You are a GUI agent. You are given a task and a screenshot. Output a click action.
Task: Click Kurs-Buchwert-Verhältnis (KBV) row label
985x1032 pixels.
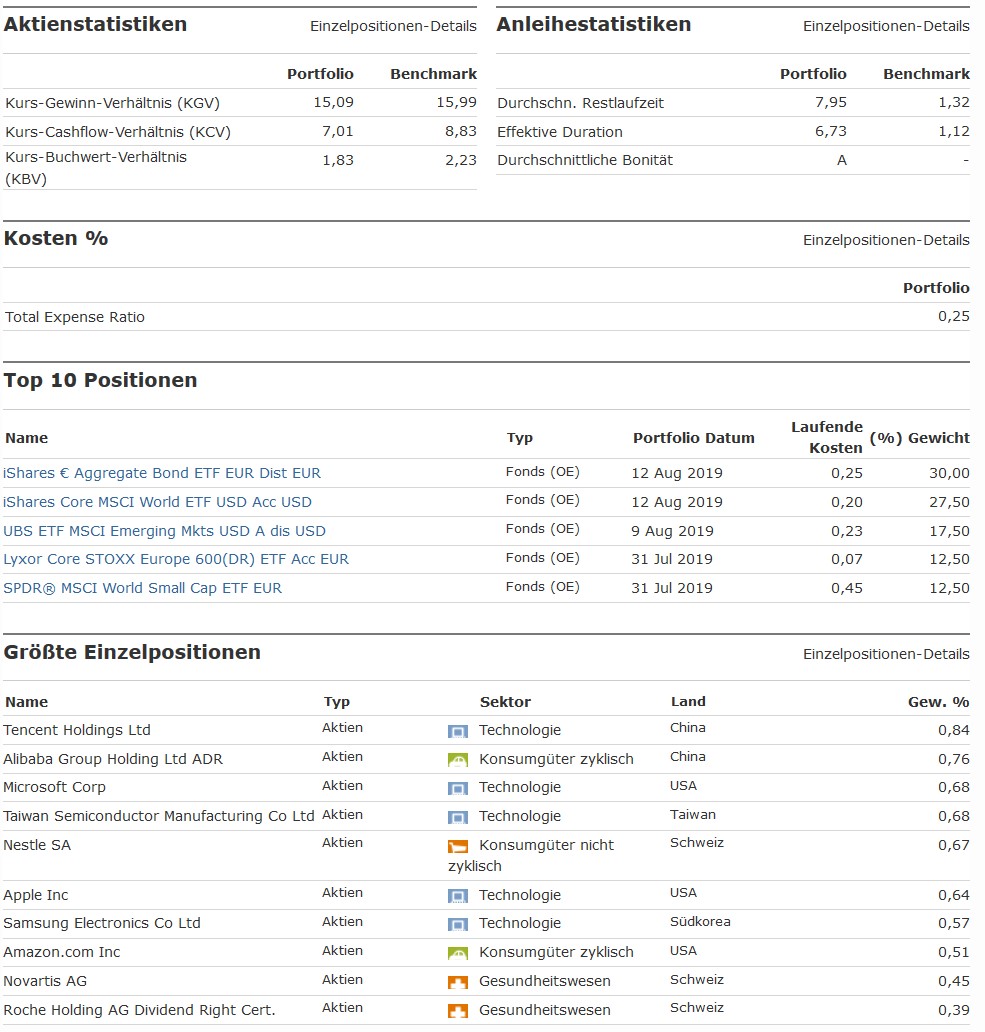pos(96,168)
